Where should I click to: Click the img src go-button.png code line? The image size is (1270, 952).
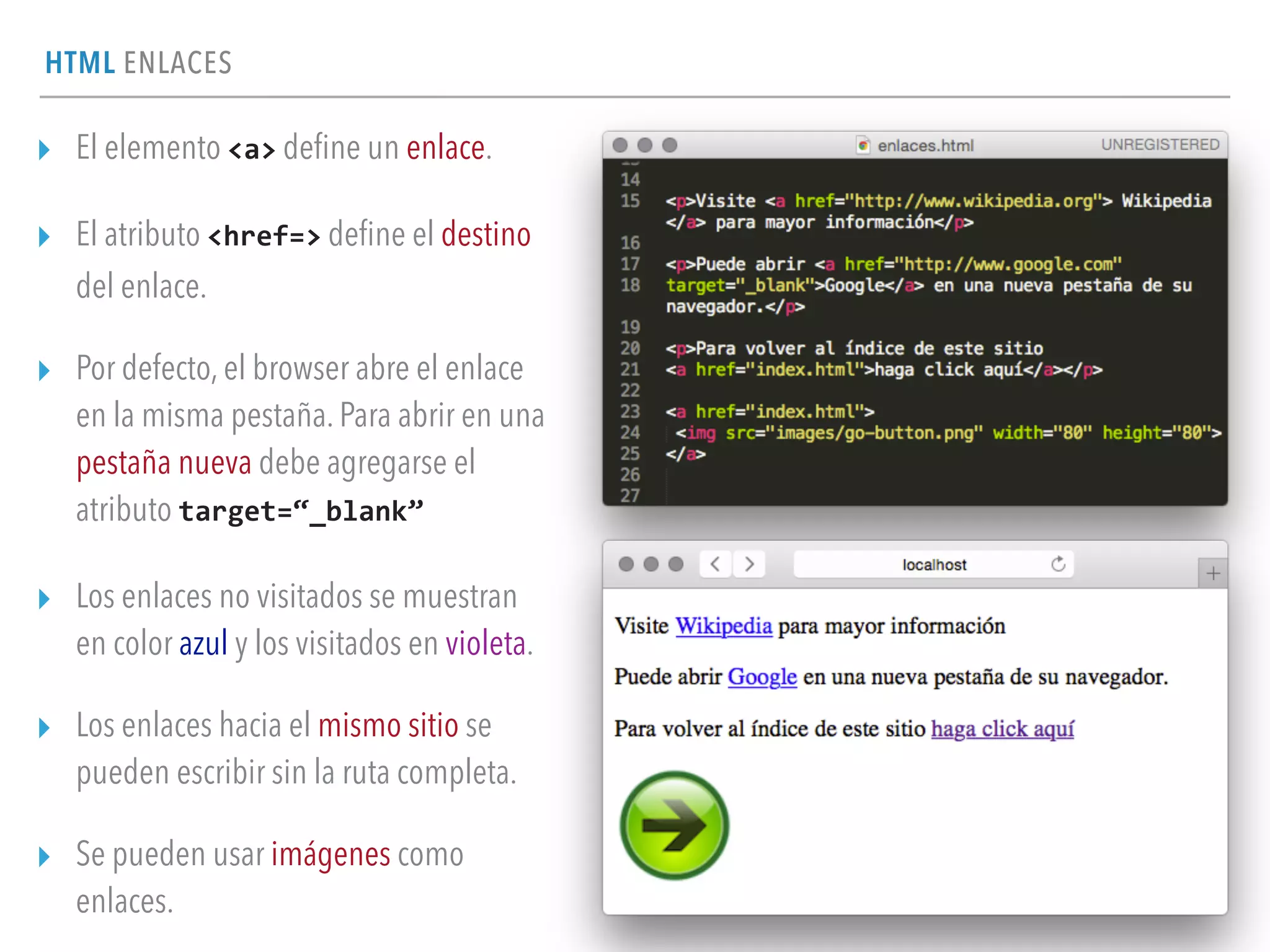[948, 433]
